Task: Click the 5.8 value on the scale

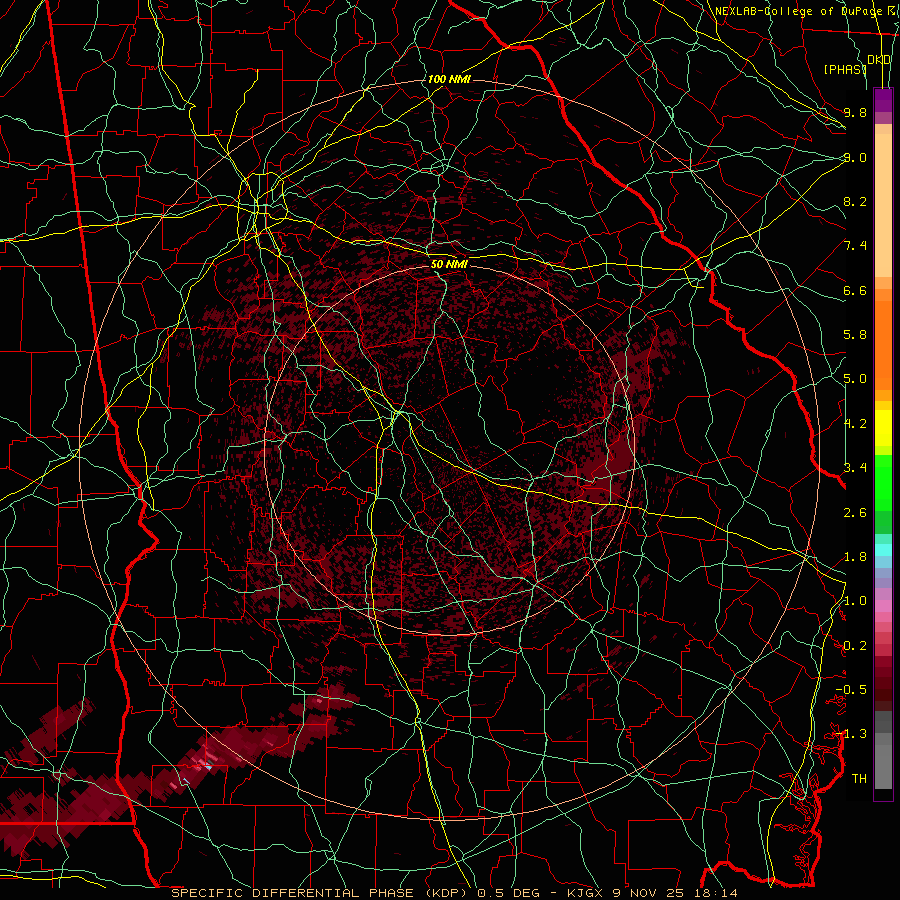Action: click(x=855, y=335)
